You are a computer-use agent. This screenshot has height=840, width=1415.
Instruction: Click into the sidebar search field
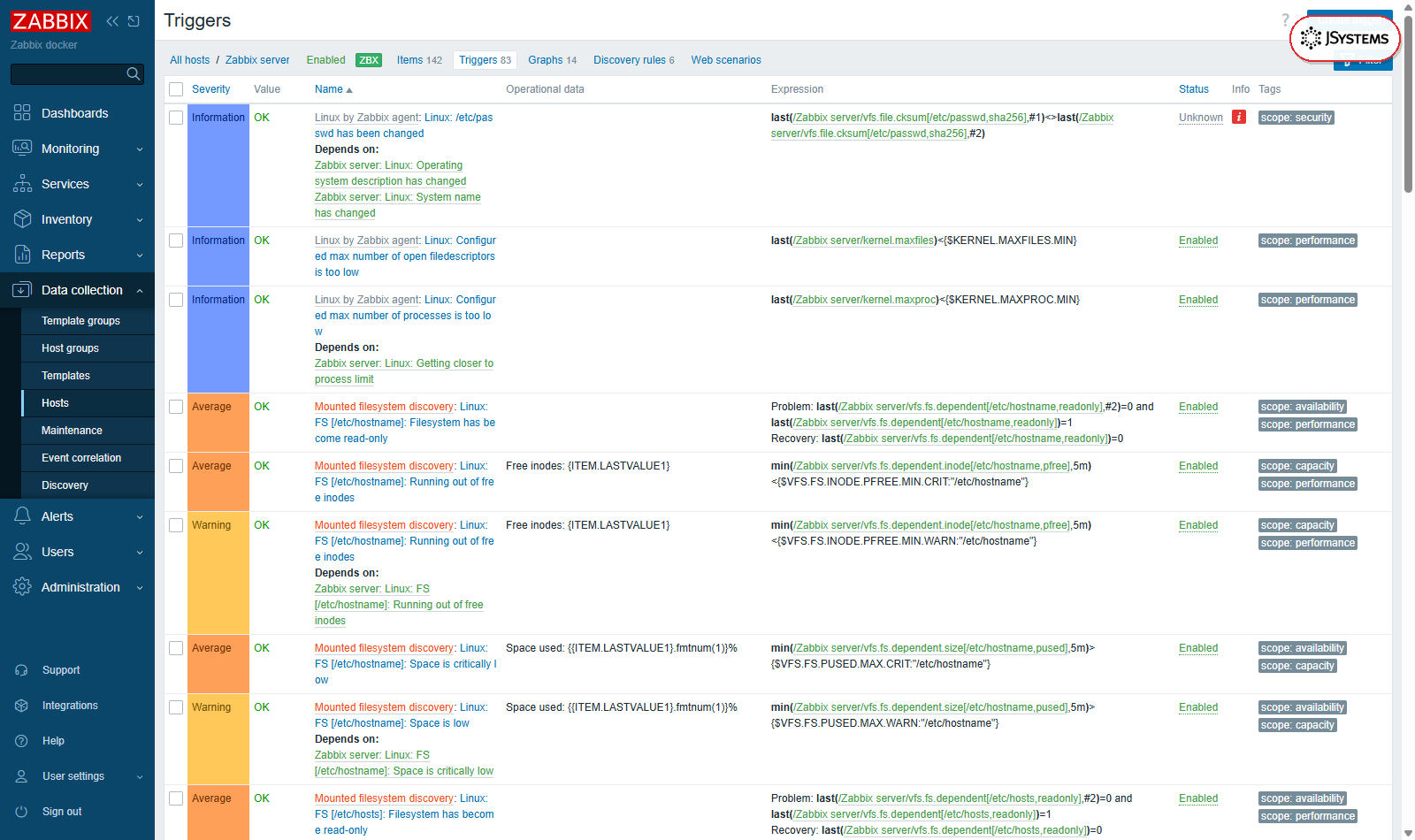click(x=67, y=73)
